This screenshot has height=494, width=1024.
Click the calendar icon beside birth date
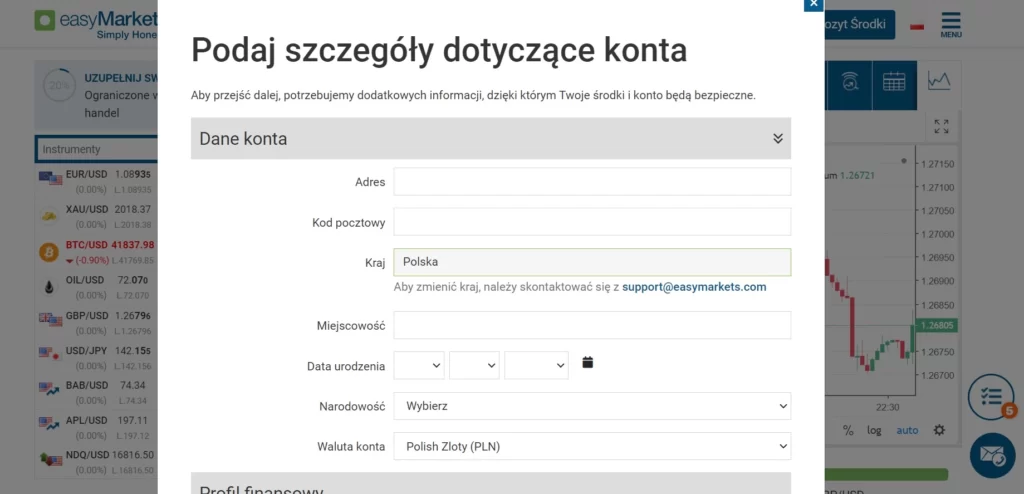tap(588, 363)
